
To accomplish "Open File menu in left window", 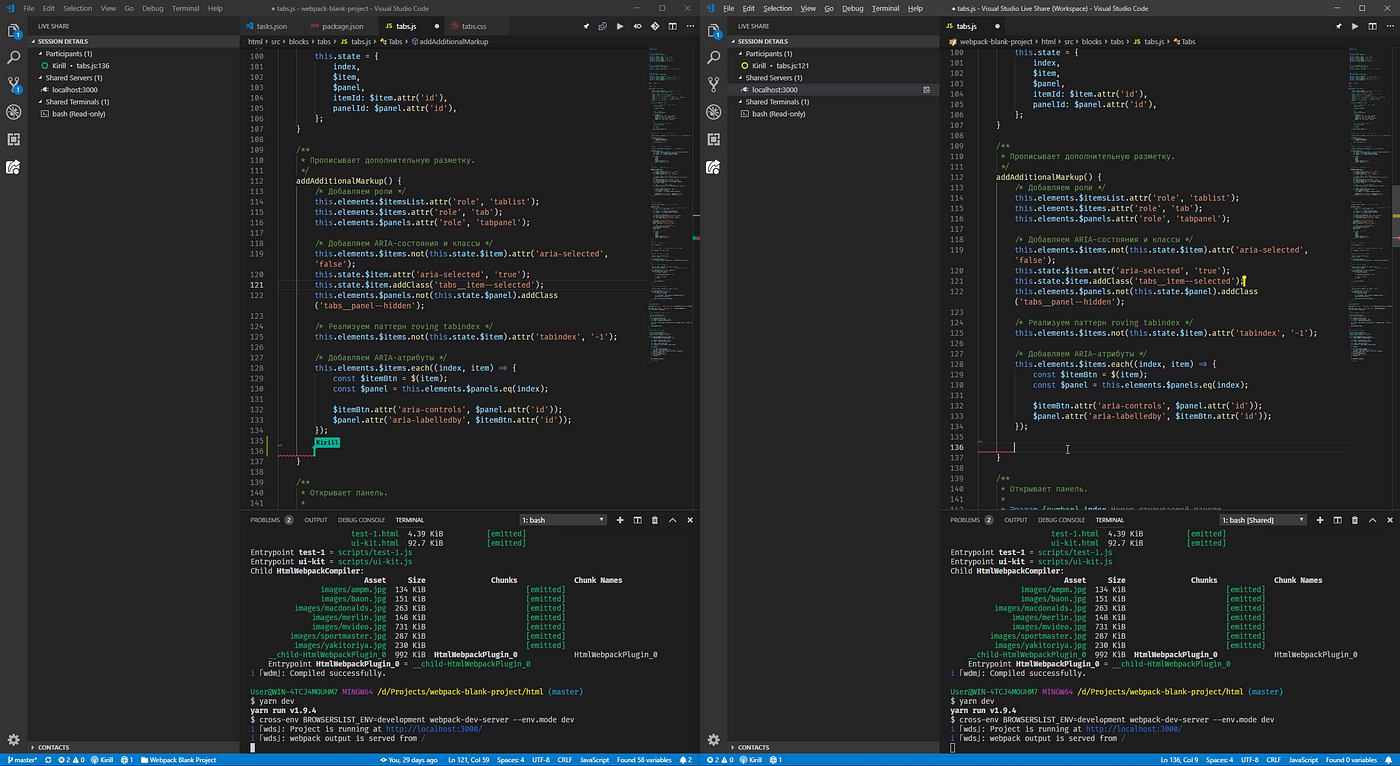I will pyautogui.click(x=30, y=8).
